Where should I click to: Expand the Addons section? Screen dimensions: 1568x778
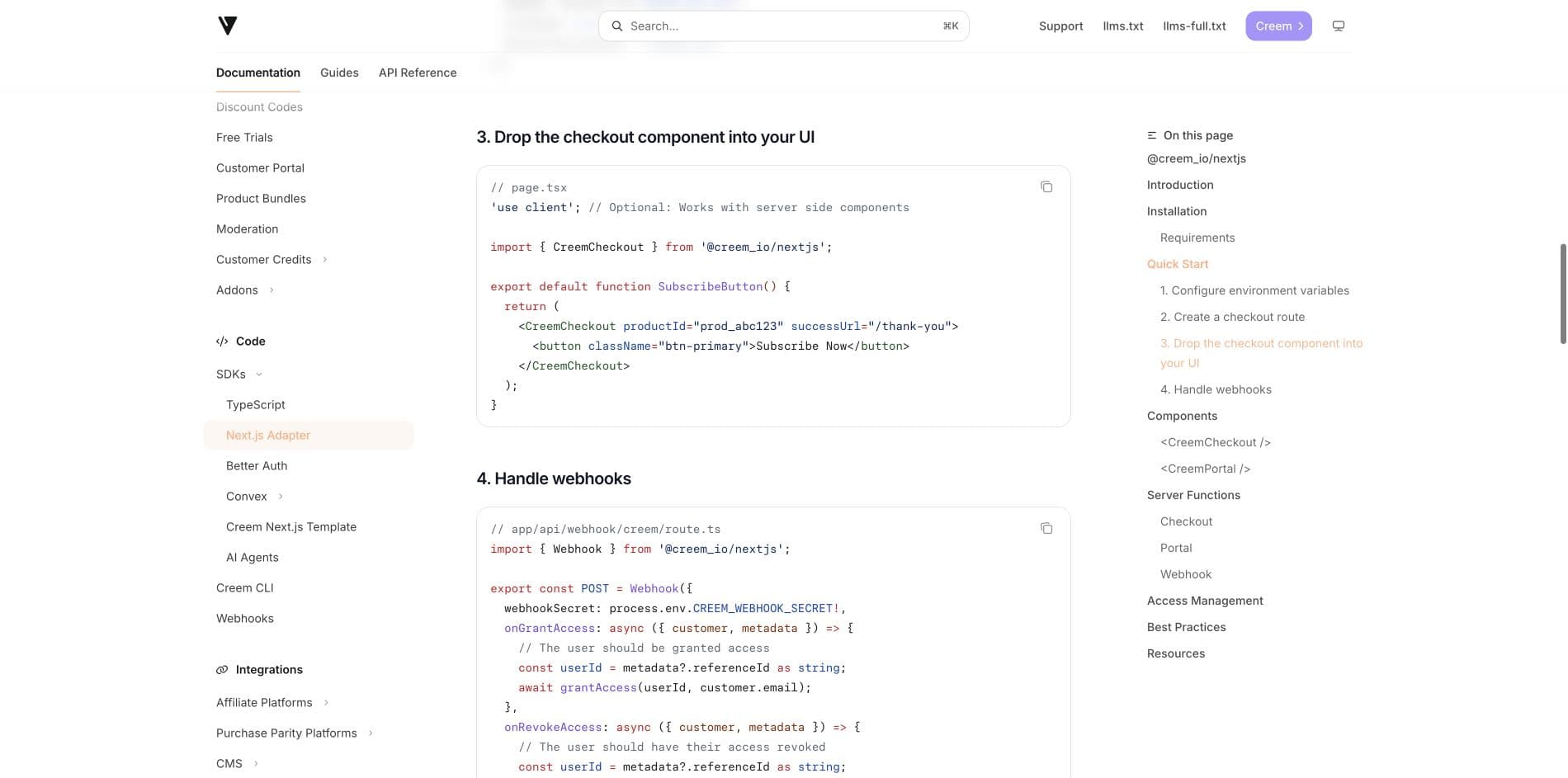(272, 290)
